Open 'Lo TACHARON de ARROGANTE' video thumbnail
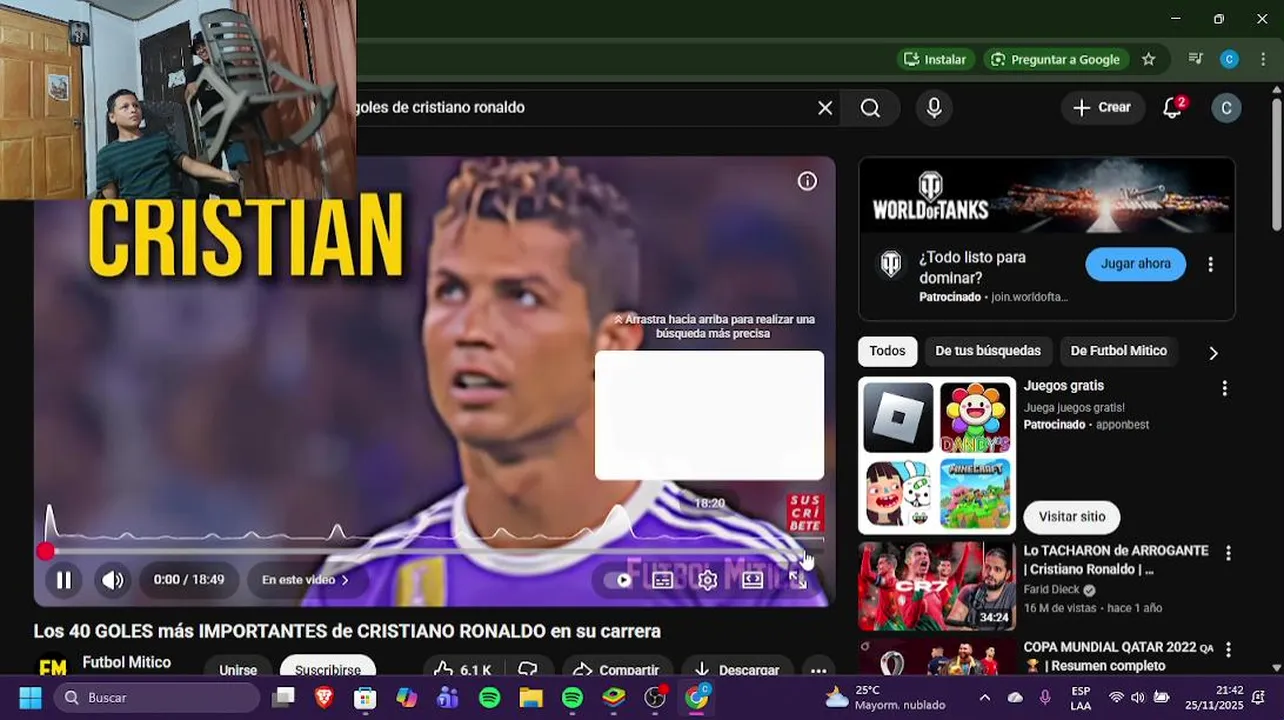The image size is (1284, 720). tap(937, 586)
